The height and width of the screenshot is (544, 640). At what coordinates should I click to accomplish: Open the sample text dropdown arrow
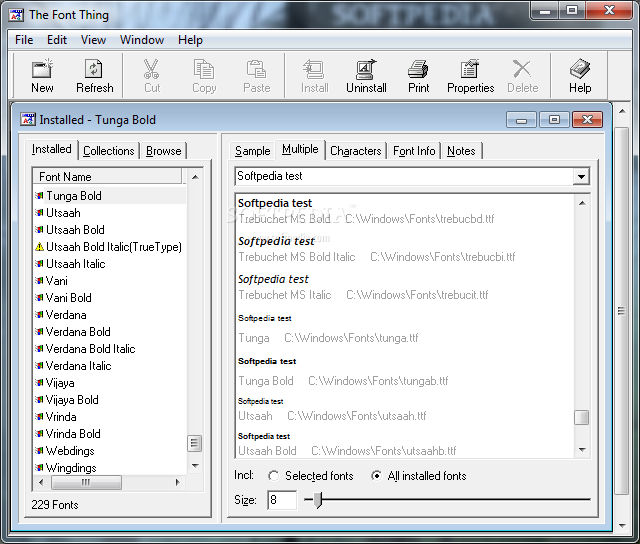pos(581,177)
